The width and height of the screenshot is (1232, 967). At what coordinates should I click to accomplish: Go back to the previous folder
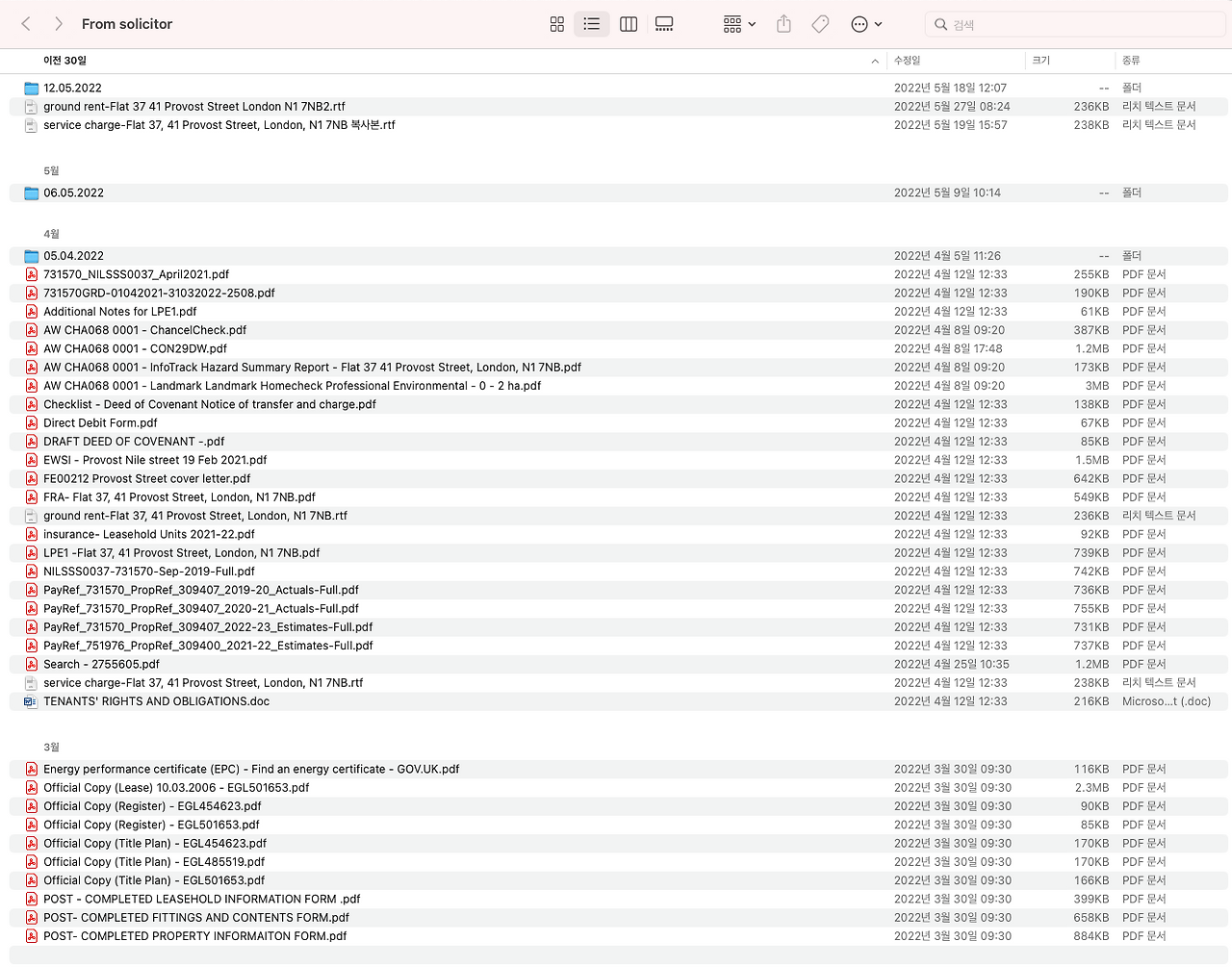pos(26,24)
